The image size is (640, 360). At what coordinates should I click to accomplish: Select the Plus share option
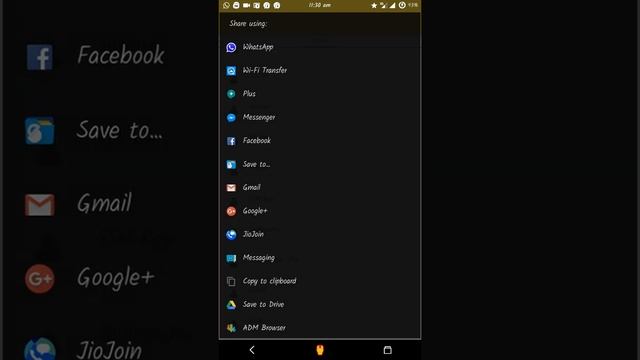click(249, 93)
